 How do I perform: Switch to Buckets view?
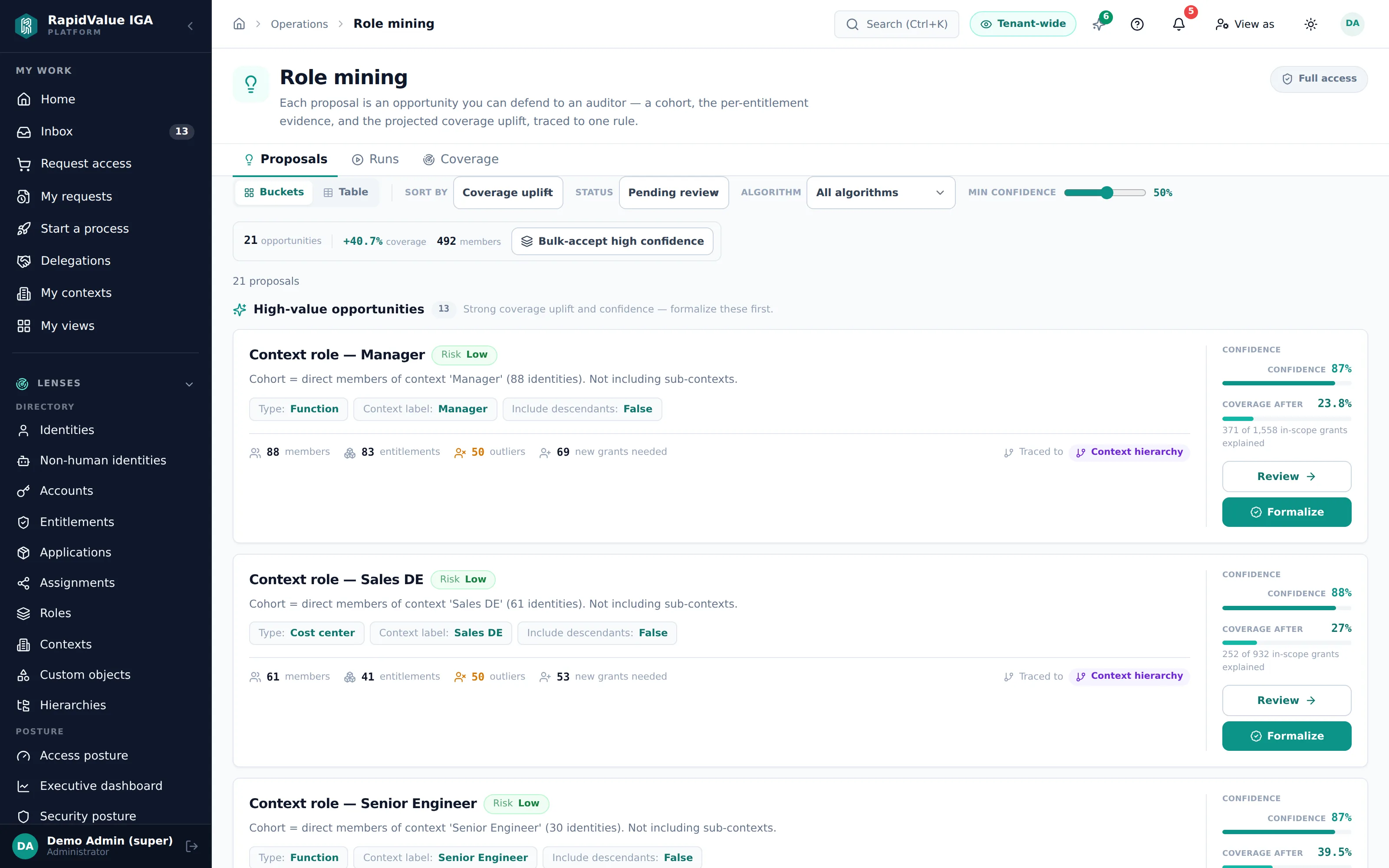(x=274, y=192)
